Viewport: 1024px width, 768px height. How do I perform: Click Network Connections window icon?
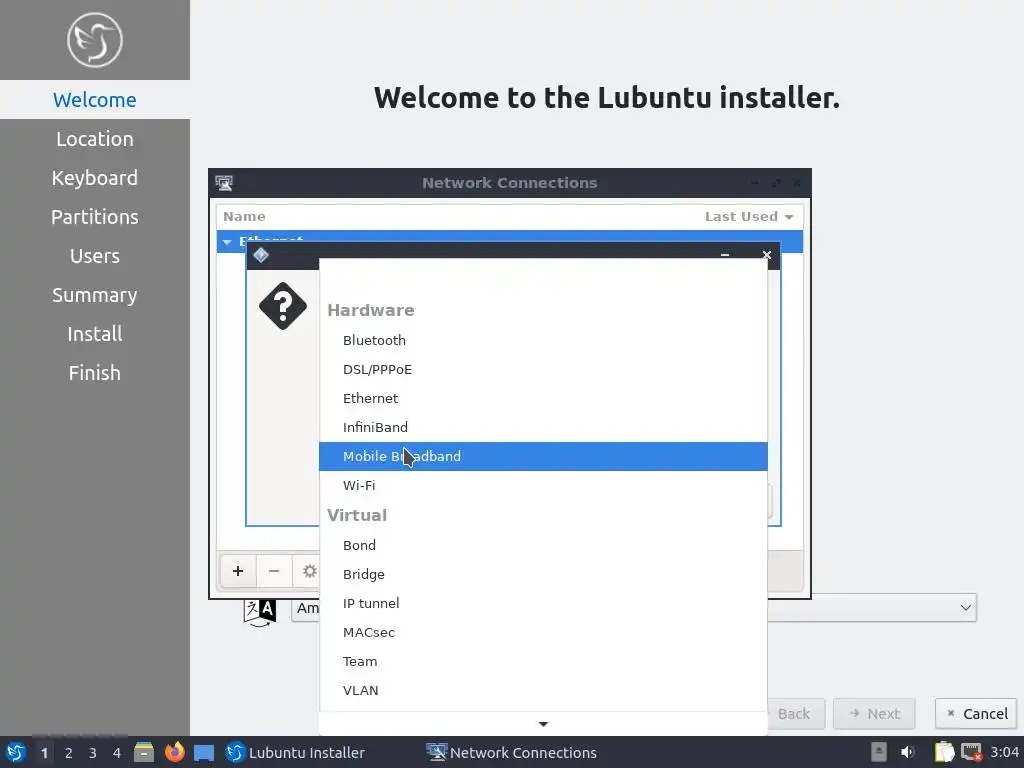click(x=224, y=183)
